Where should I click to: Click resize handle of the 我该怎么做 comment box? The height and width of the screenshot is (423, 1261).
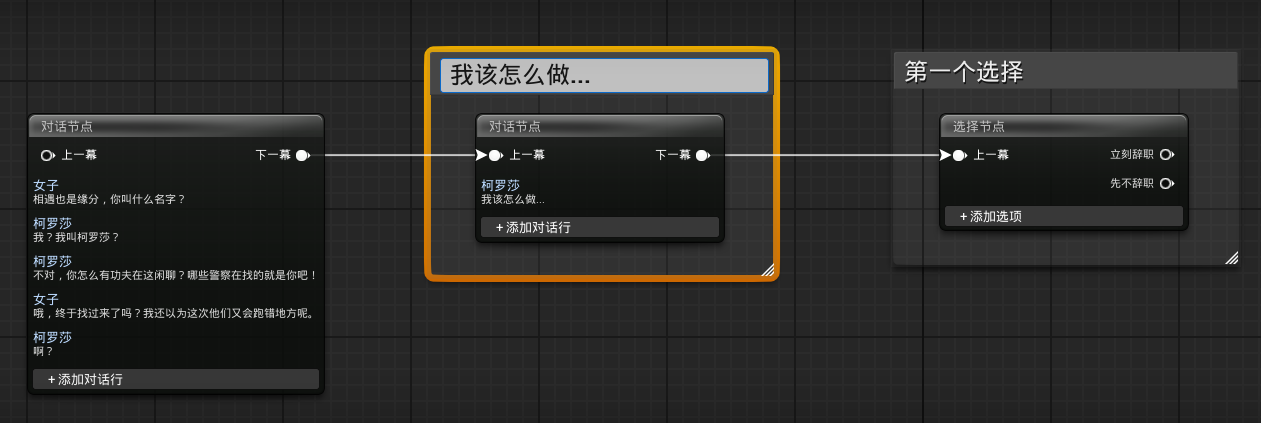(x=767, y=269)
